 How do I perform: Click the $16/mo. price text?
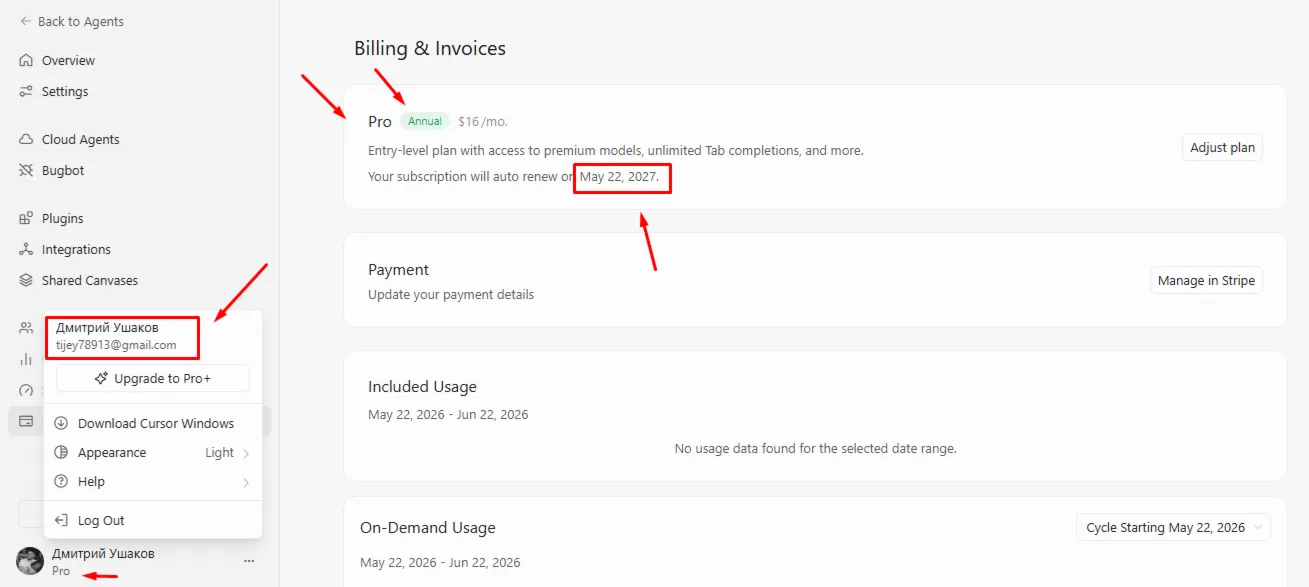483,122
